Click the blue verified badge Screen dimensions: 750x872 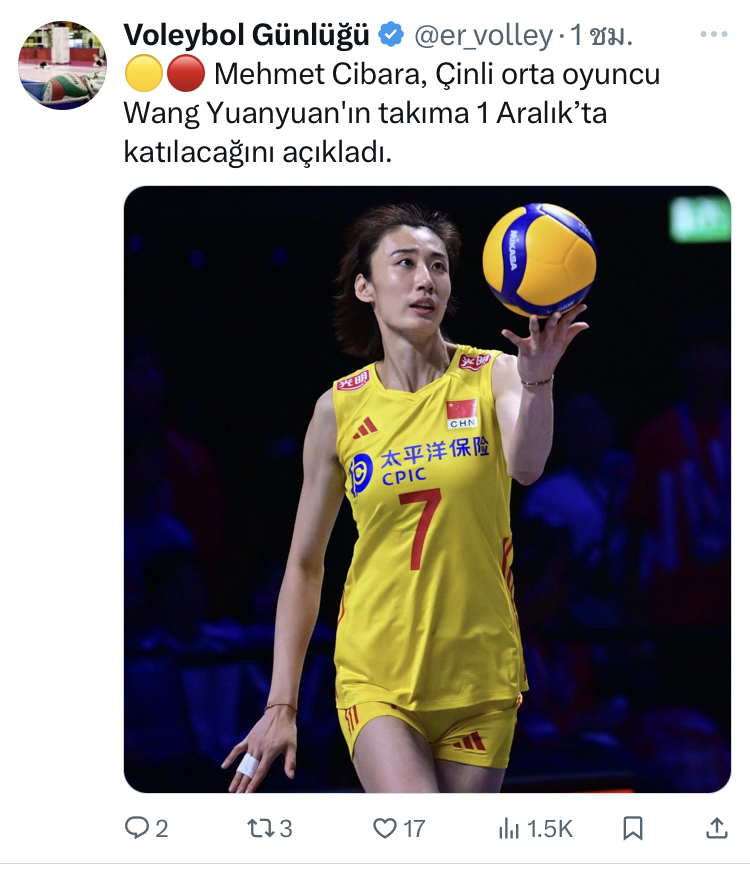(391, 35)
